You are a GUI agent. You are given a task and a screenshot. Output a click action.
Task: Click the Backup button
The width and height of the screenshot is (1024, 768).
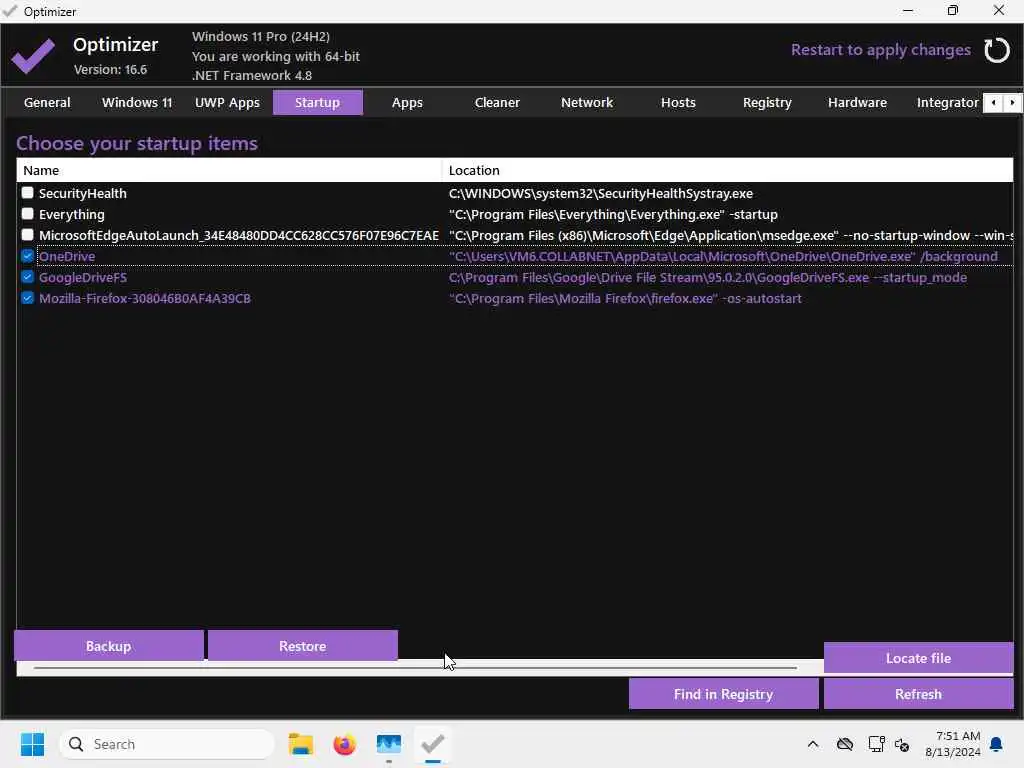[x=108, y=646]
